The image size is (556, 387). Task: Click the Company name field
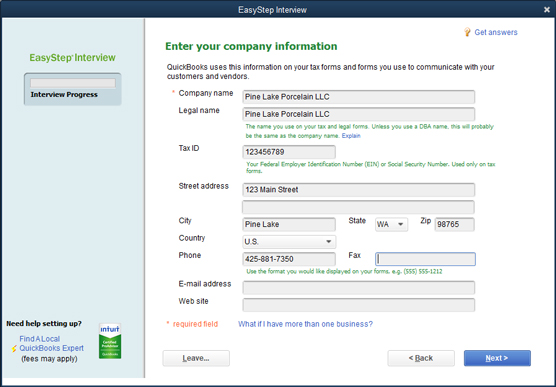coord(358,97)
